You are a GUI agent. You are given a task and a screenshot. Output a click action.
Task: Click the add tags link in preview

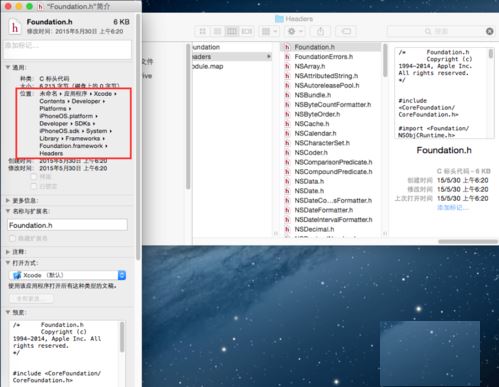452,207
